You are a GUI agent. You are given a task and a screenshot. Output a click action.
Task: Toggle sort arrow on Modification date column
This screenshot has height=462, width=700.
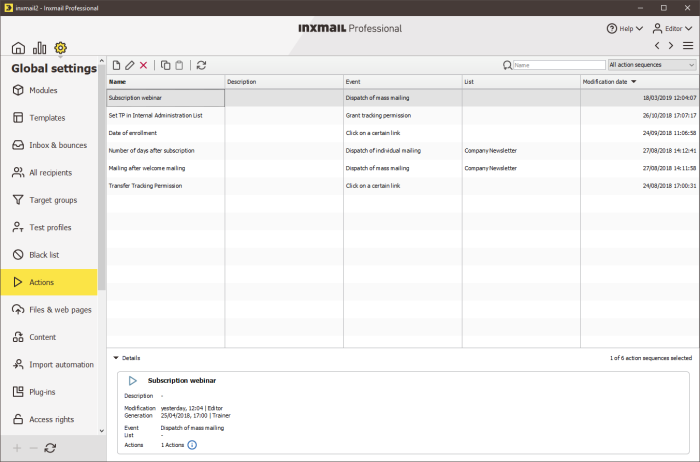point(633,82)
